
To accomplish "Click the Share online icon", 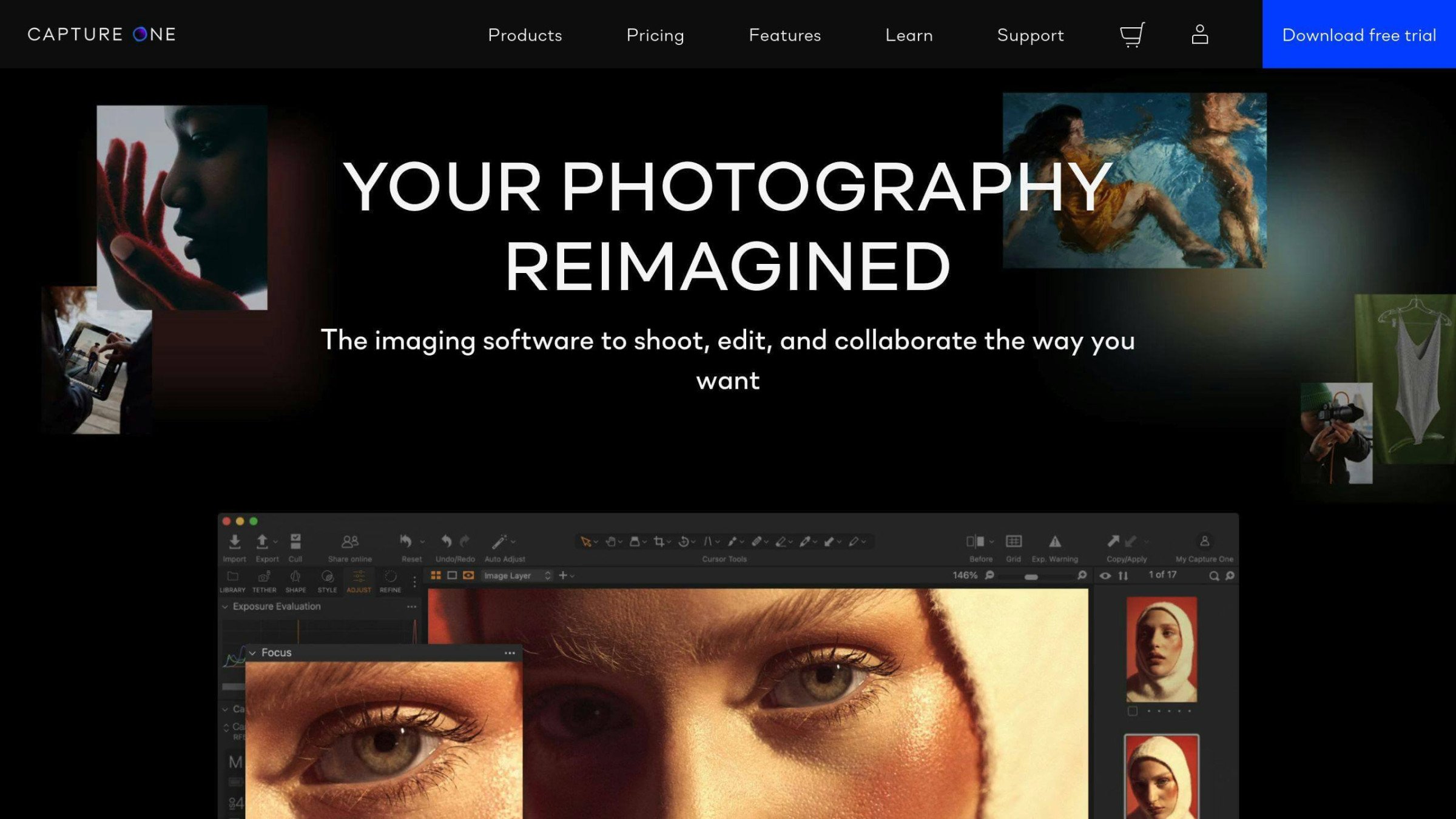I will tap(350, 541).
